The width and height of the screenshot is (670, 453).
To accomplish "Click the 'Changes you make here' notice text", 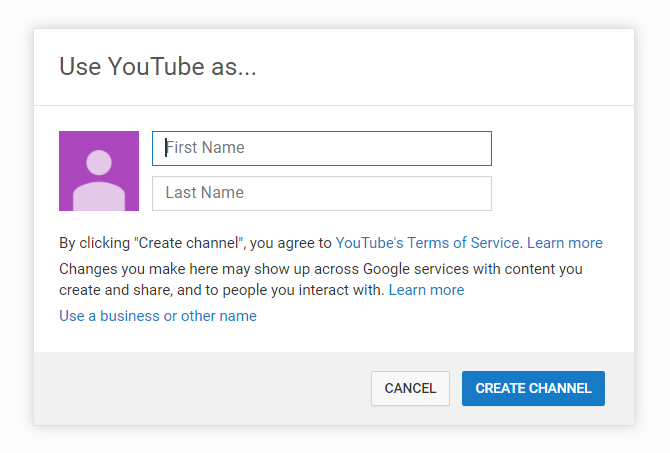I will (x=321, y=279).
